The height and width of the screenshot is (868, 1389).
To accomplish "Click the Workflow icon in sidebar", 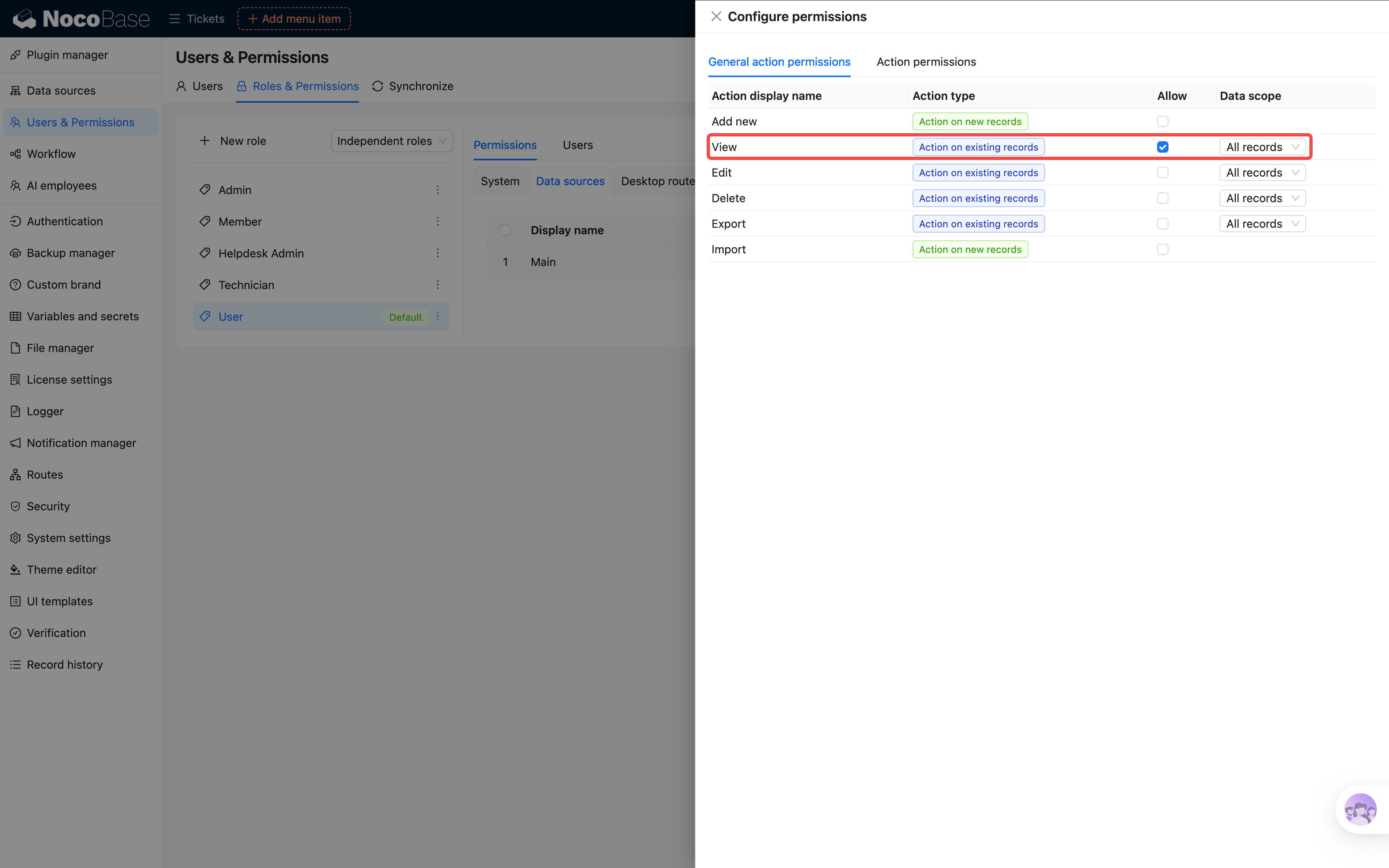I will point(15,154).
